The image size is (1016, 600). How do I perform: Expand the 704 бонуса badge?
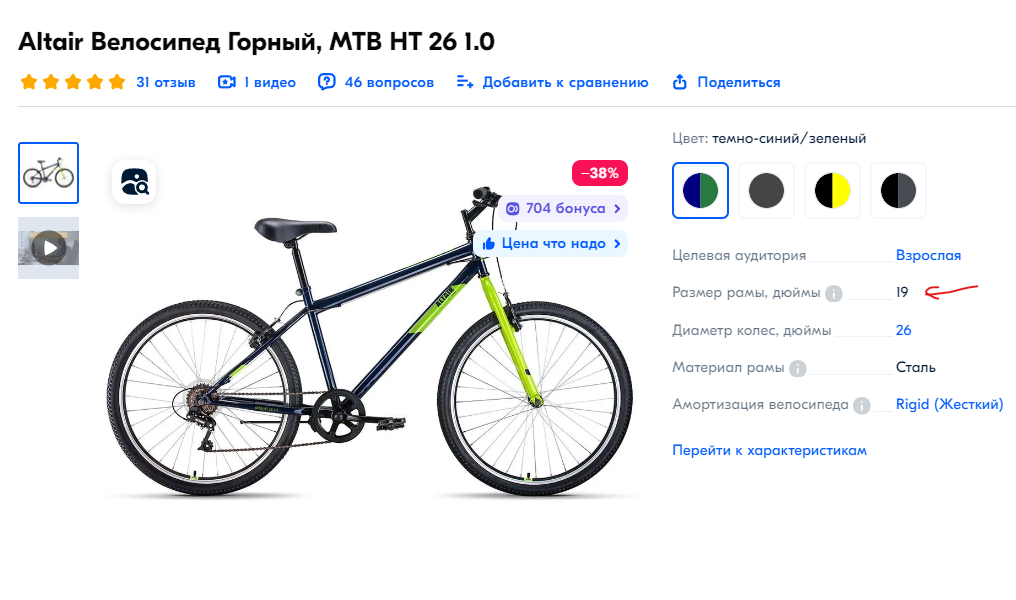(x=563, y=209)
